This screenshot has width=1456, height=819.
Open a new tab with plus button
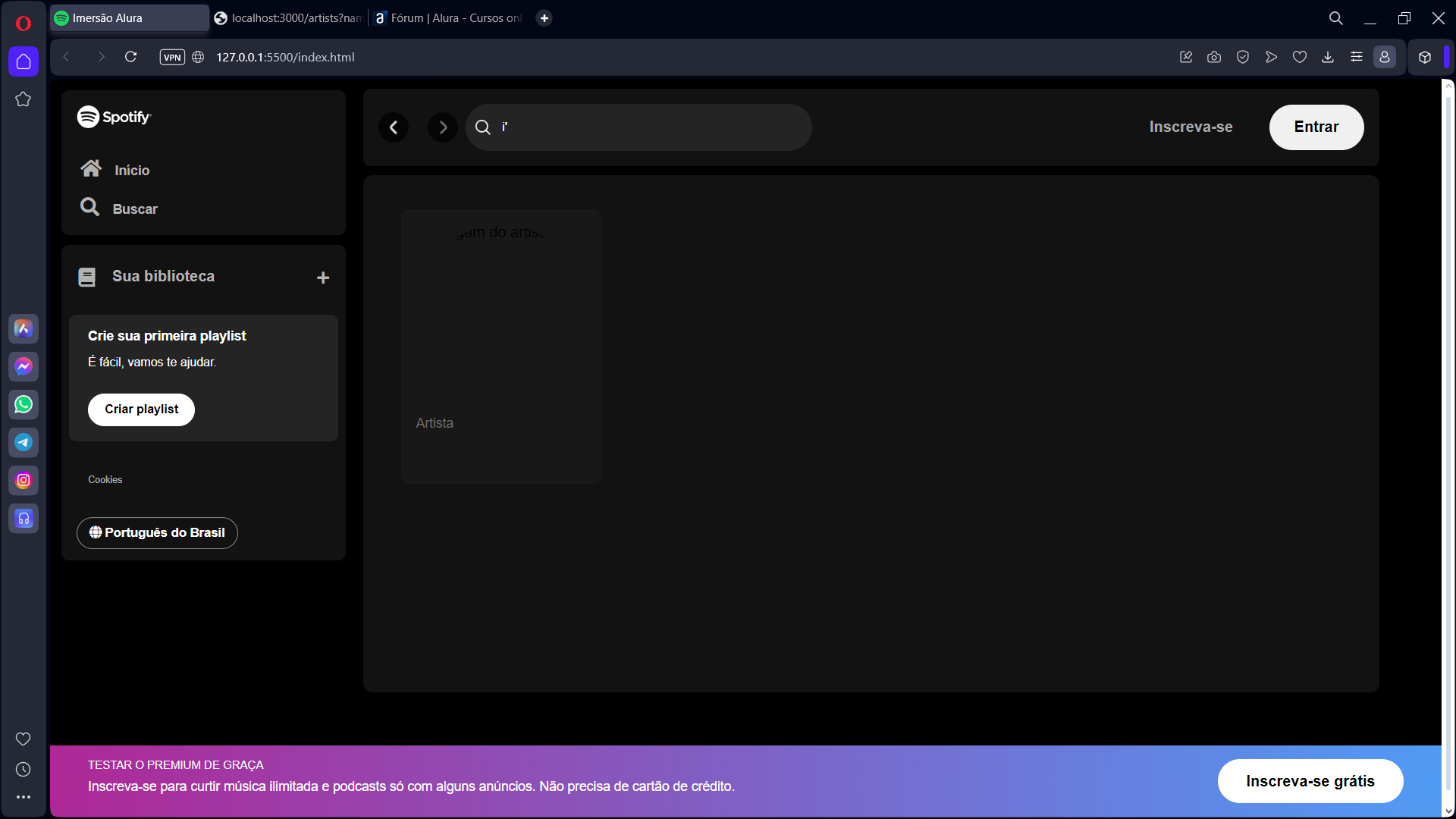click(x=544, y=18)
